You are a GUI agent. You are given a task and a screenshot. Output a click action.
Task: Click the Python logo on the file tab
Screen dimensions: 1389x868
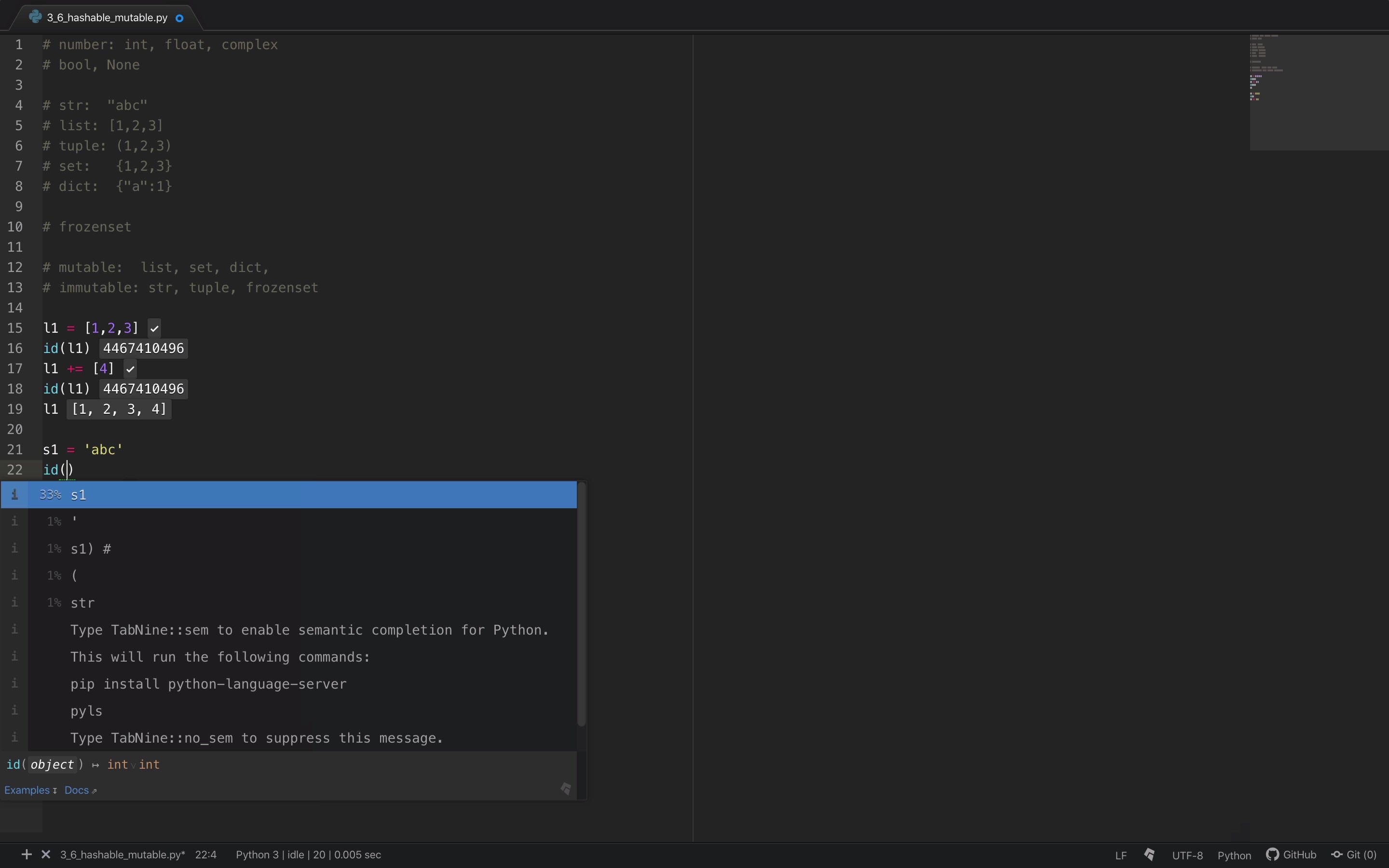tap(36, 17)
